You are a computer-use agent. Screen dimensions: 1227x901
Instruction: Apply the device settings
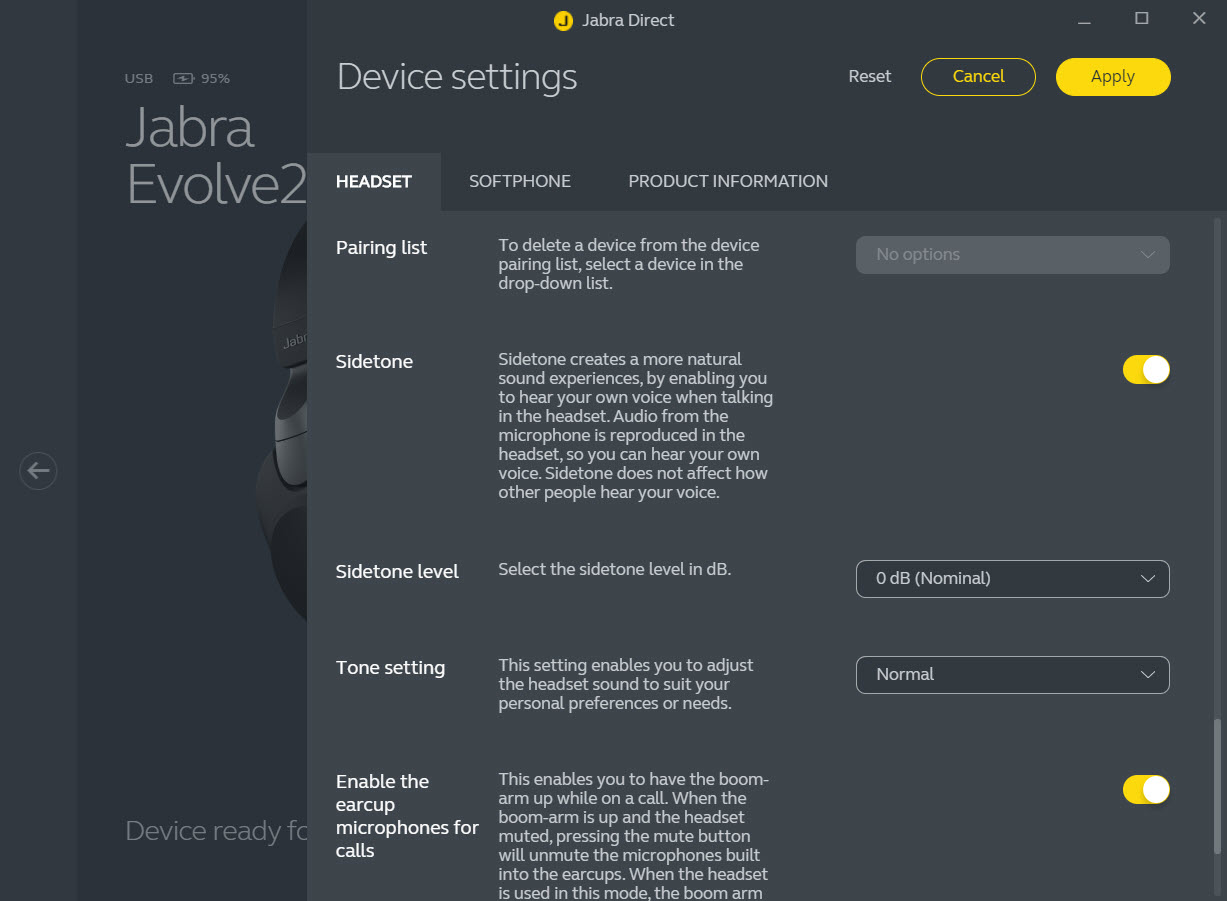coord(1113,77)
